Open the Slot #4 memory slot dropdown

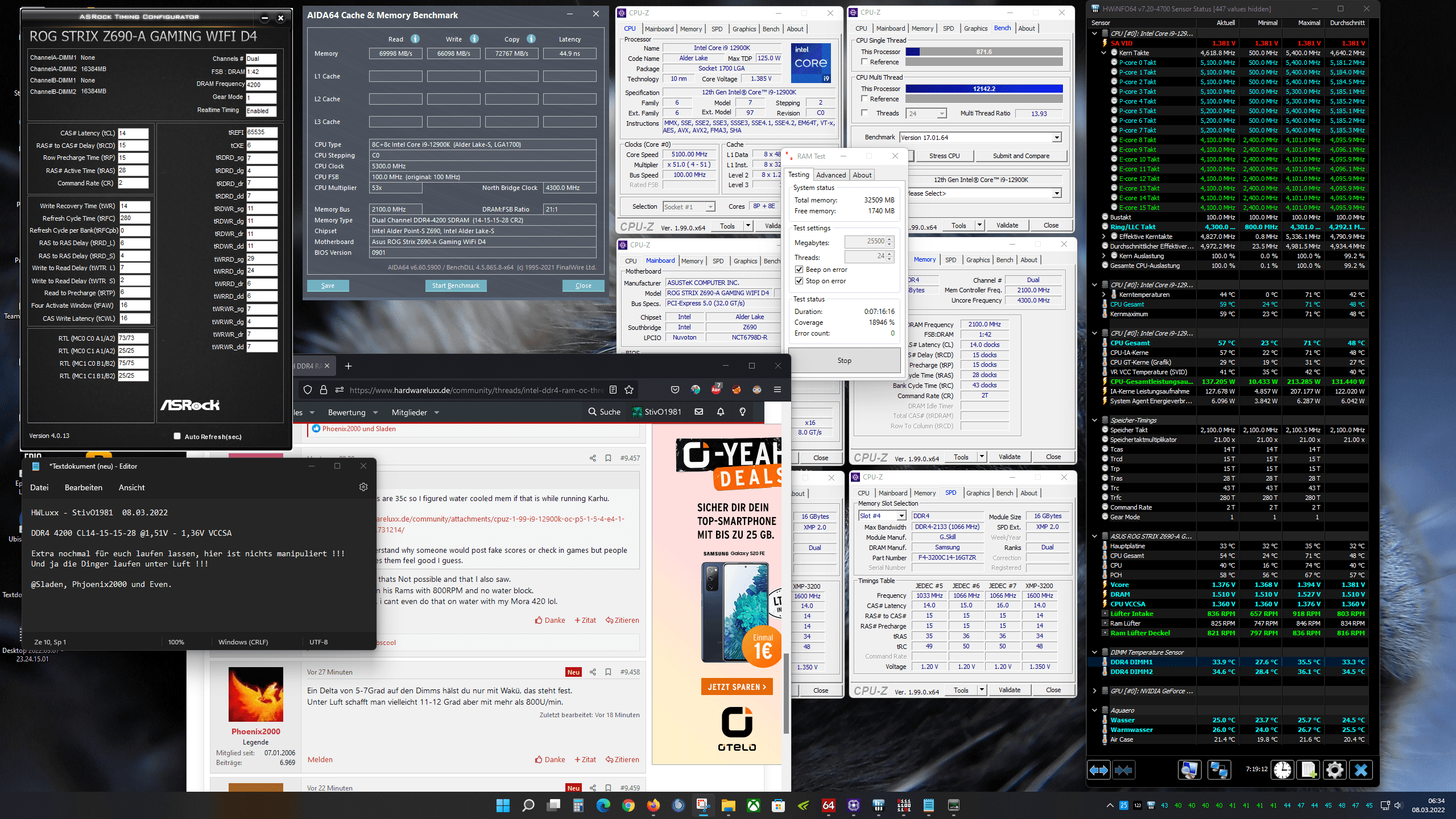[901, 516]
